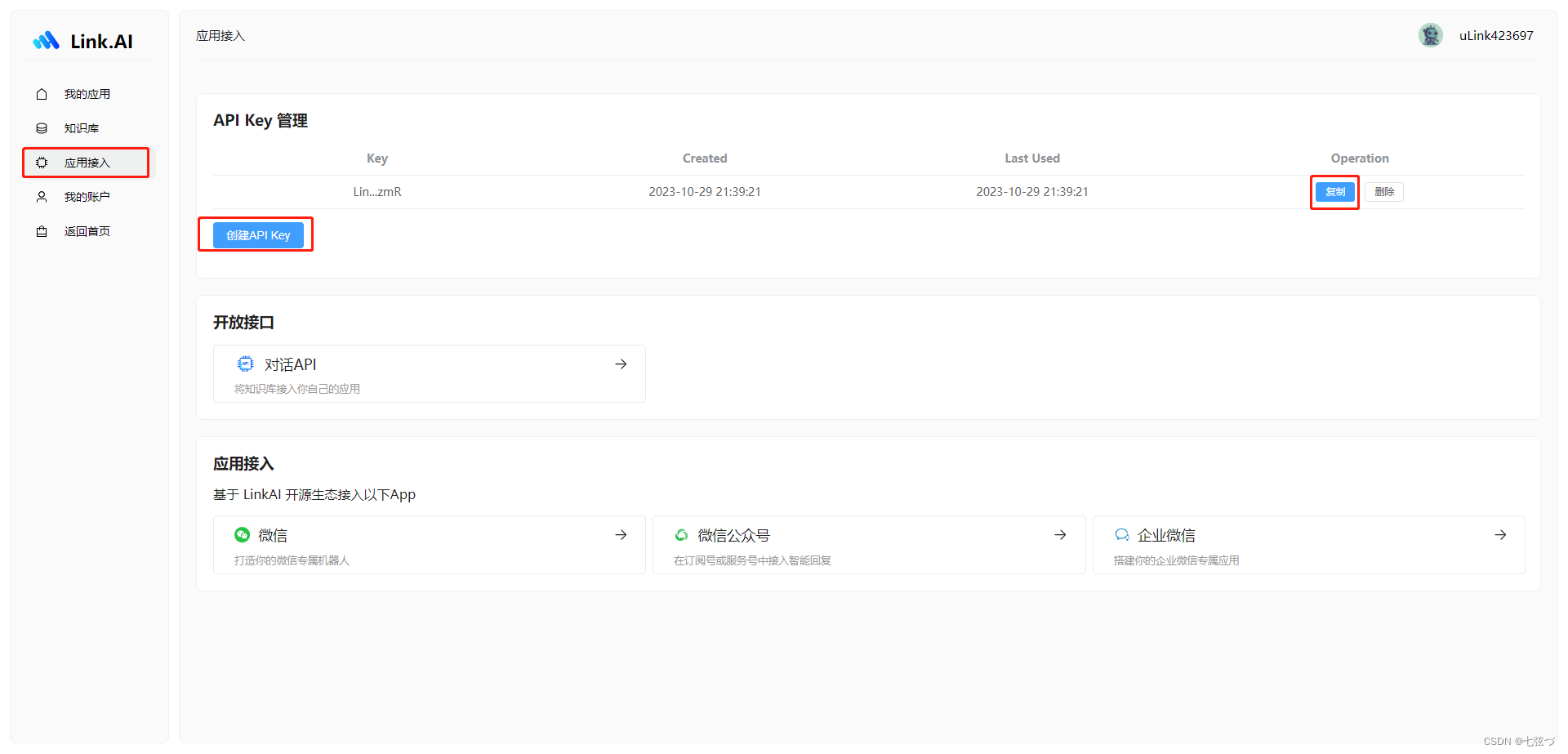Delete the API key with 删除 button
The height and width of the screenshot is (754, 1568).
click(1384, 192)
